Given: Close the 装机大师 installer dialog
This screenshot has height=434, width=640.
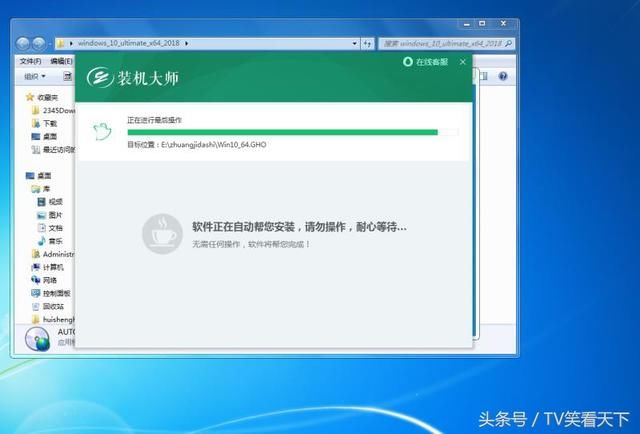Looking at the screenshot, I should point(462,62).
